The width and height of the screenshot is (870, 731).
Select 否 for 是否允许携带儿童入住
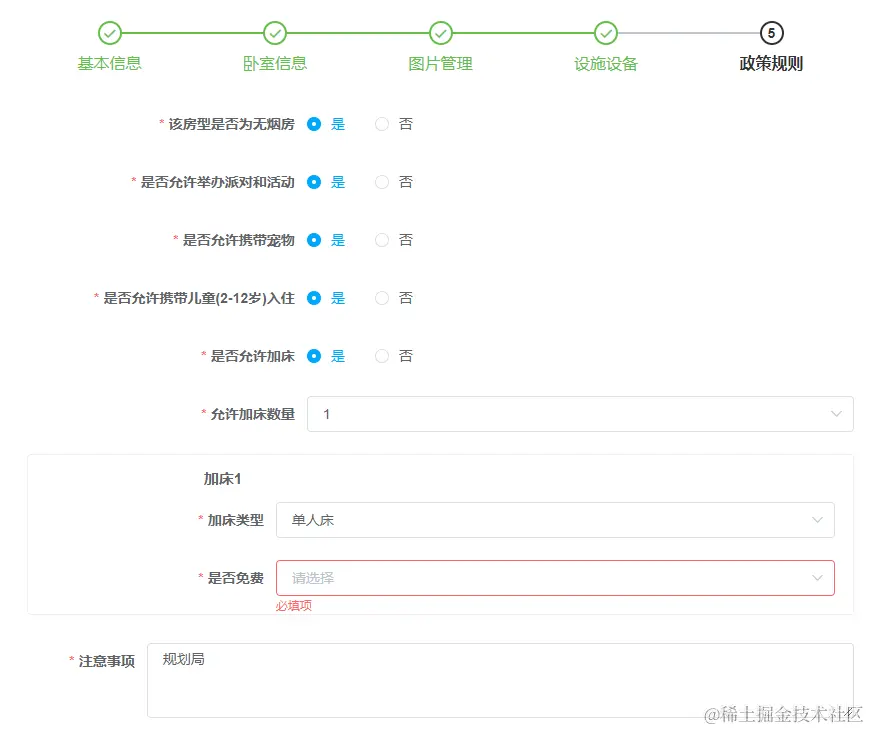click(381, 297)
